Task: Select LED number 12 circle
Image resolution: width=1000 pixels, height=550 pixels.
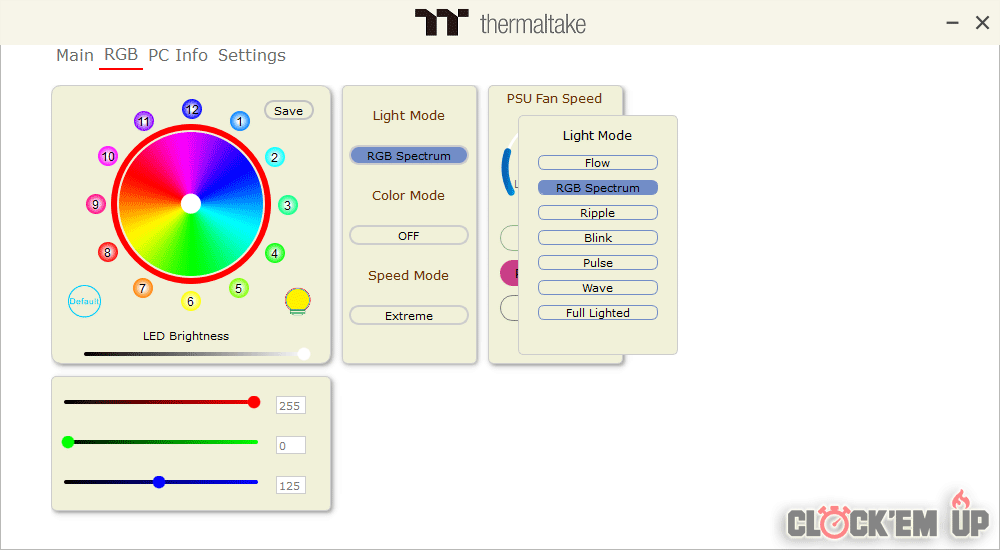Action: tap(192, 109)
